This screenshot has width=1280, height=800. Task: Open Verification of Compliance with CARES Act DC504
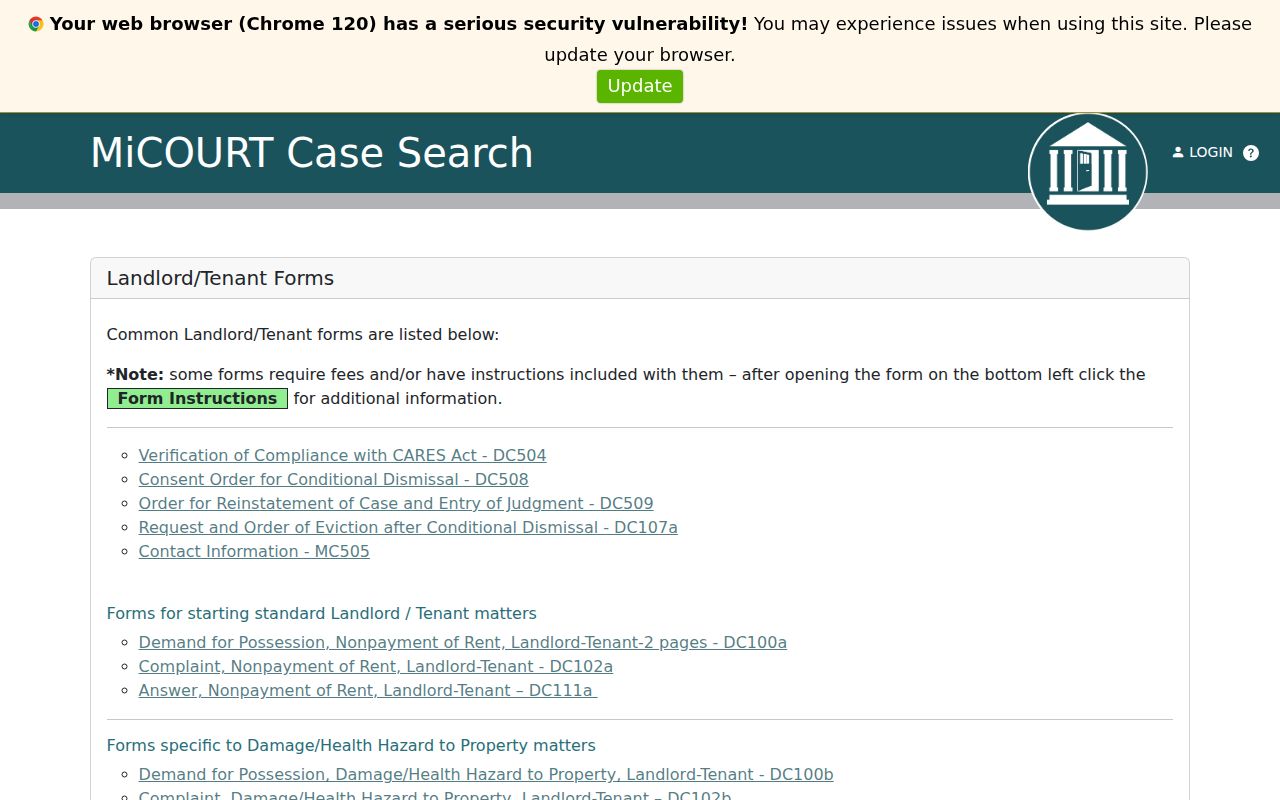342,455
